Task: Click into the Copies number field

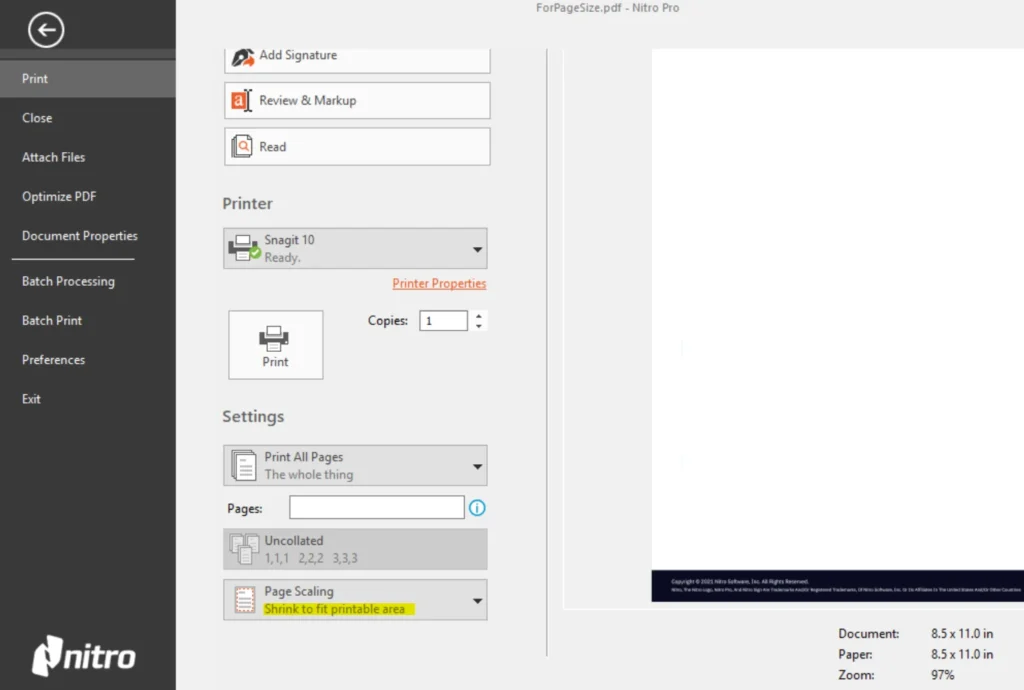Action: pos(443,321)
